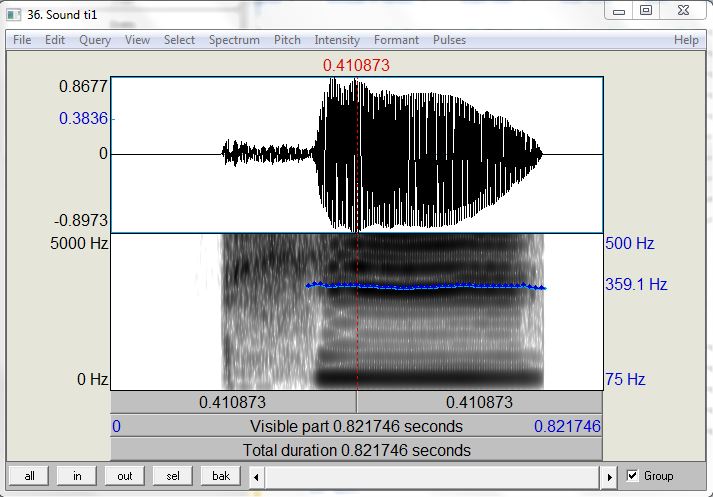Play the right 0.410873 segment bar

pos(480,402)
